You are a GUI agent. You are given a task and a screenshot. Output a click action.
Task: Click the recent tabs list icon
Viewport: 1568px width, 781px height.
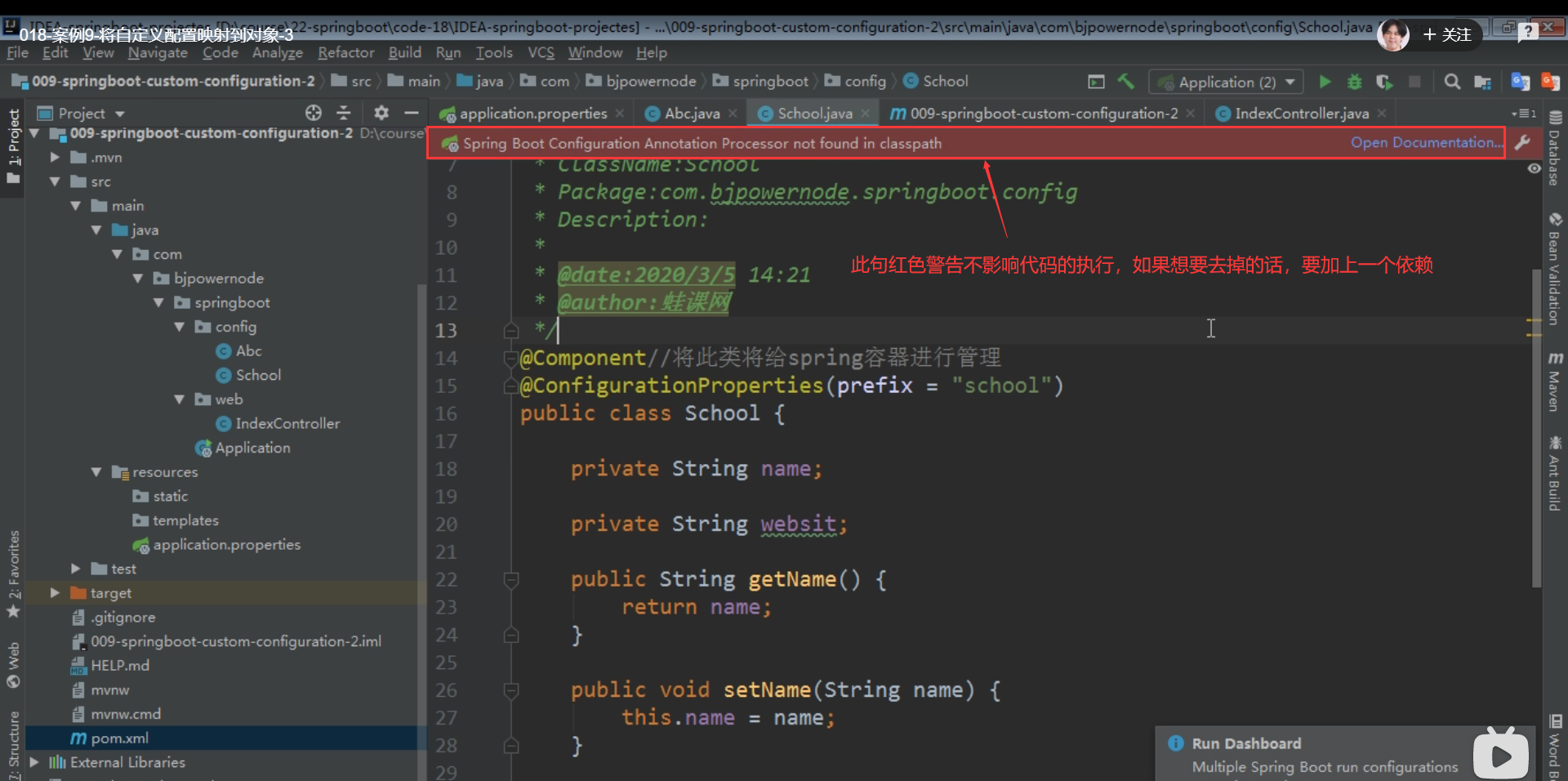[1524, 114]
